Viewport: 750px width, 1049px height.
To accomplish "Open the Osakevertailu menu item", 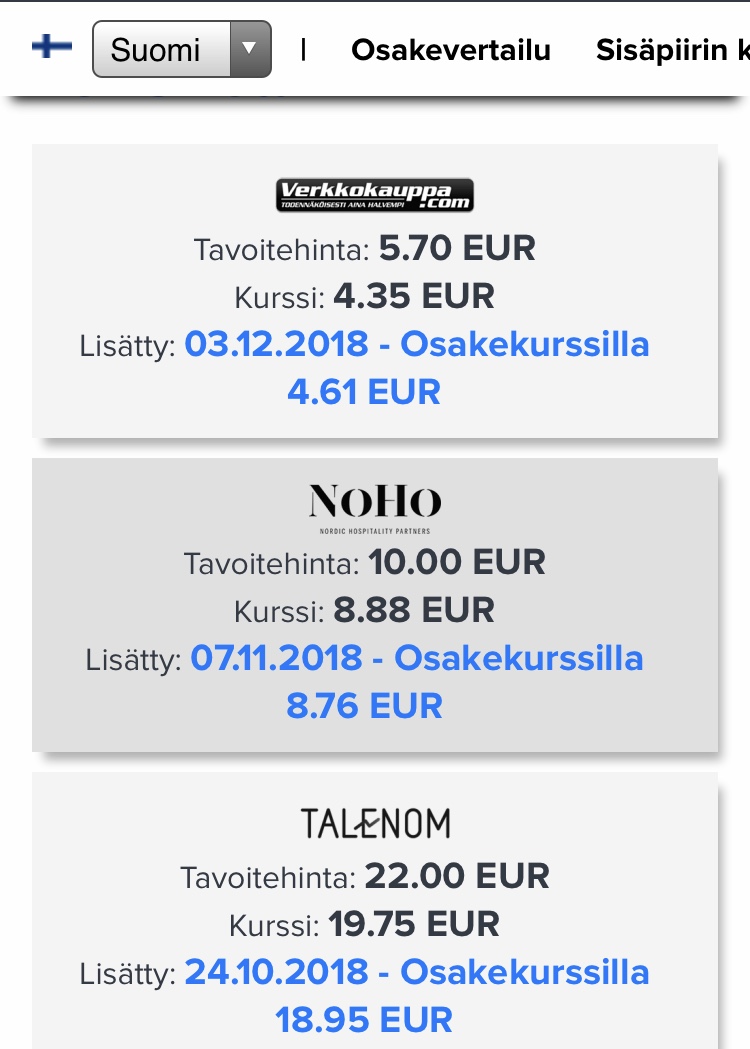I will point(451,50).
